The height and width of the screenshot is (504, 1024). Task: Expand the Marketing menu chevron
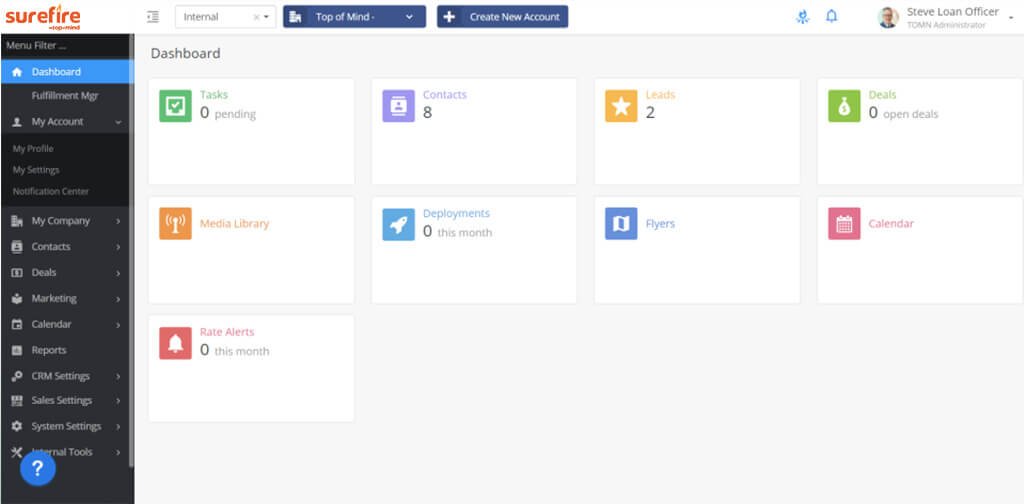tap(118, 299)
